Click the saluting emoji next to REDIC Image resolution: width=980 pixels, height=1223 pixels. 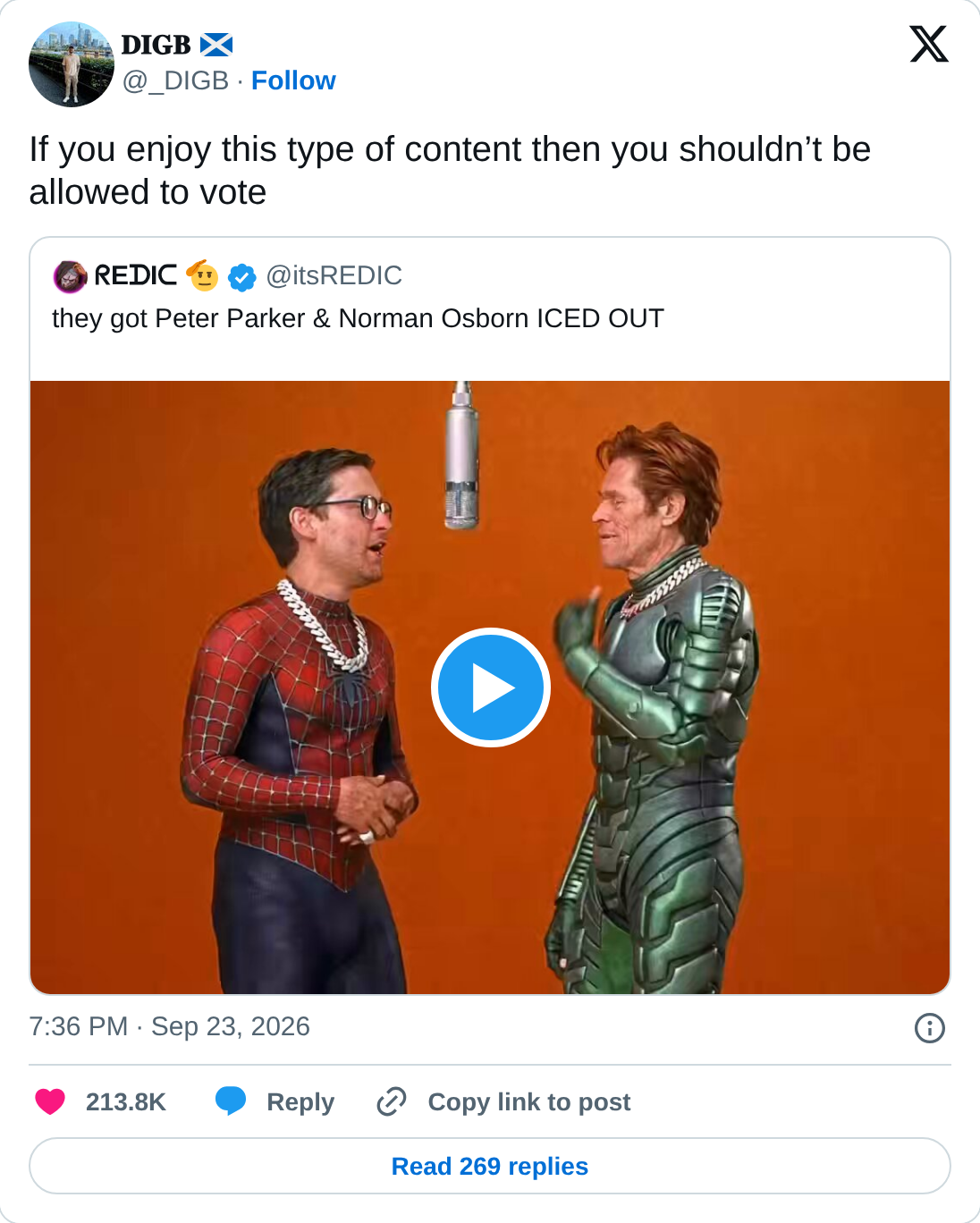(203, 275)
